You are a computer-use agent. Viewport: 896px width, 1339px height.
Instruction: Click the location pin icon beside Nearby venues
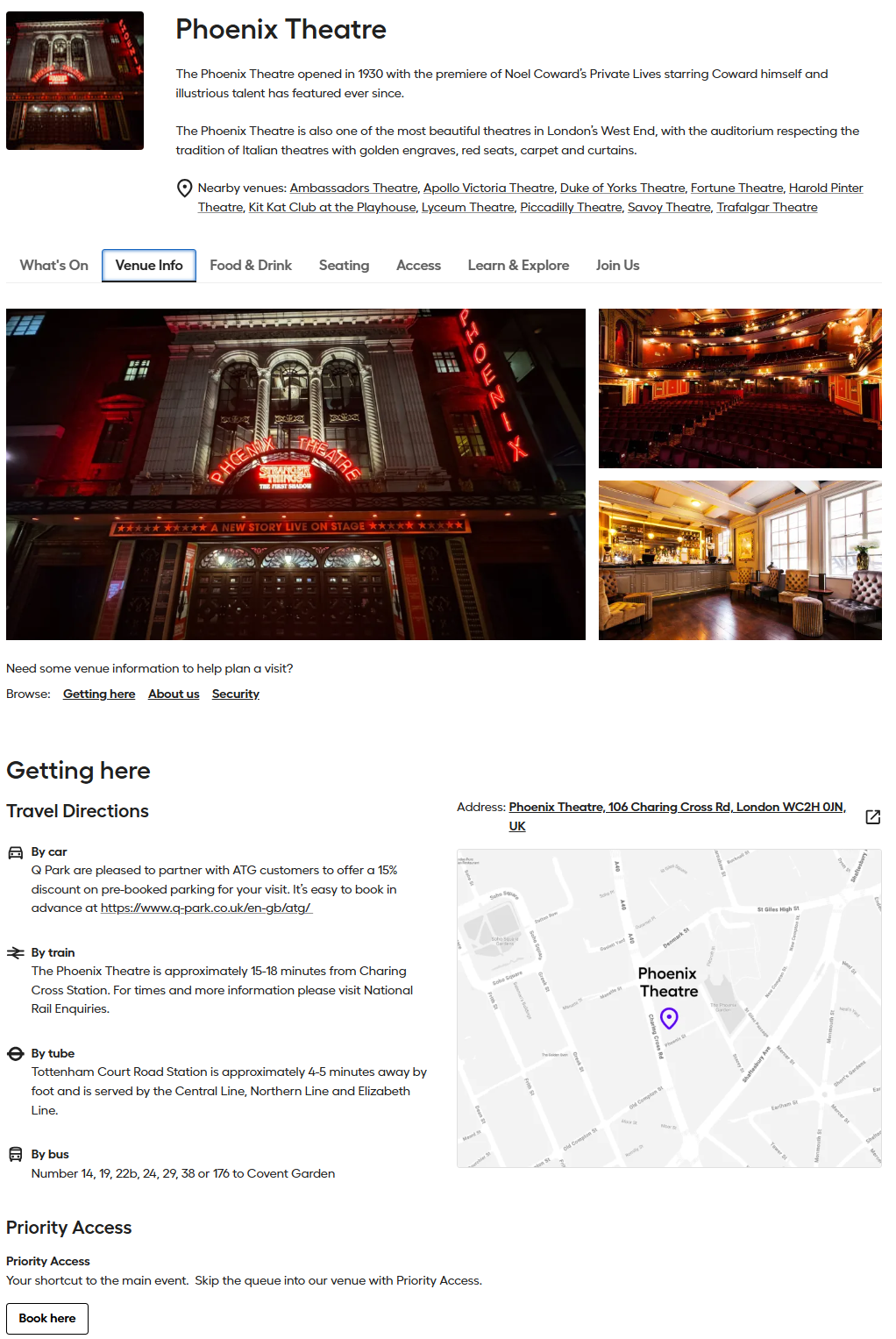[x=184, y=189]
